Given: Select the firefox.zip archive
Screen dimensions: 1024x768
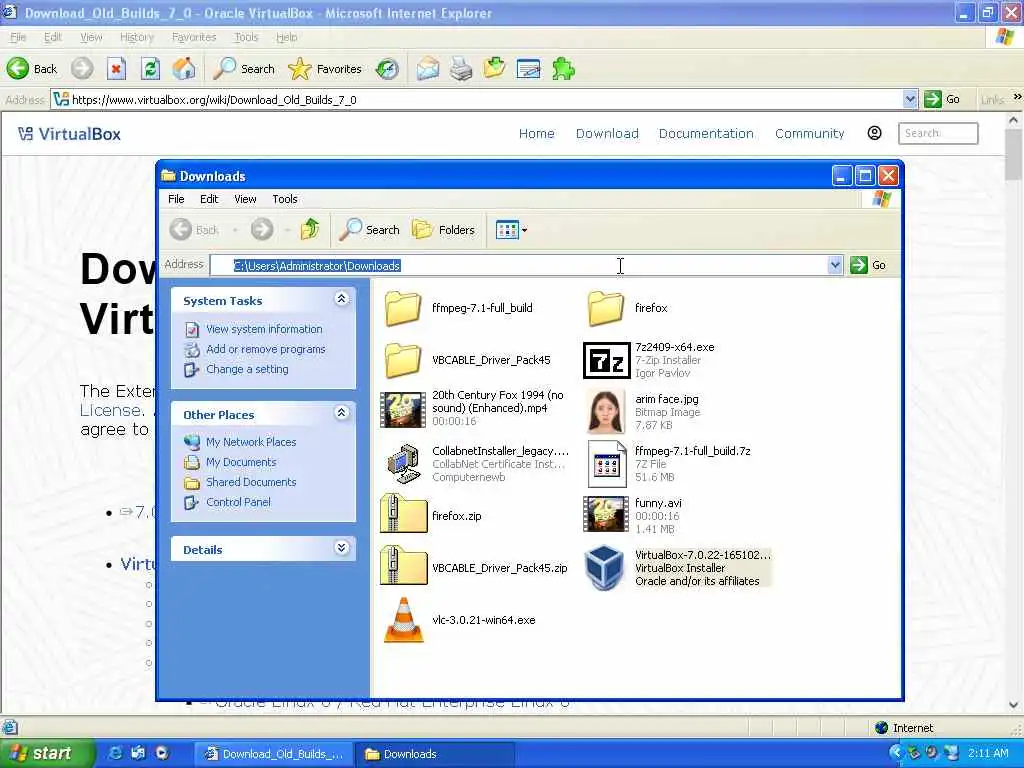Looking at the screenshot, I should pos(431,515).
